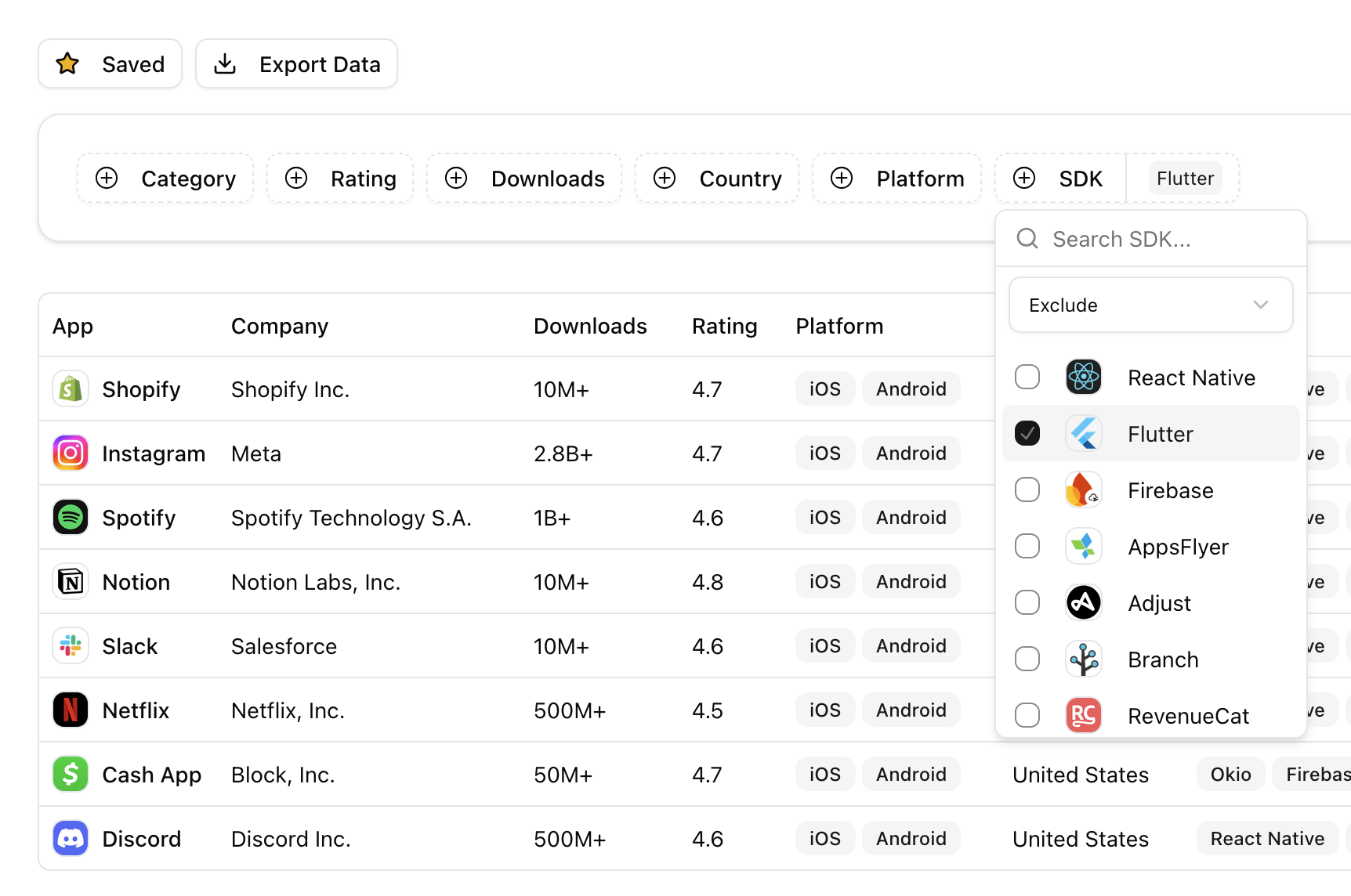
Task: Select the AppsFlyer option label
Action: click(1178, 546)
